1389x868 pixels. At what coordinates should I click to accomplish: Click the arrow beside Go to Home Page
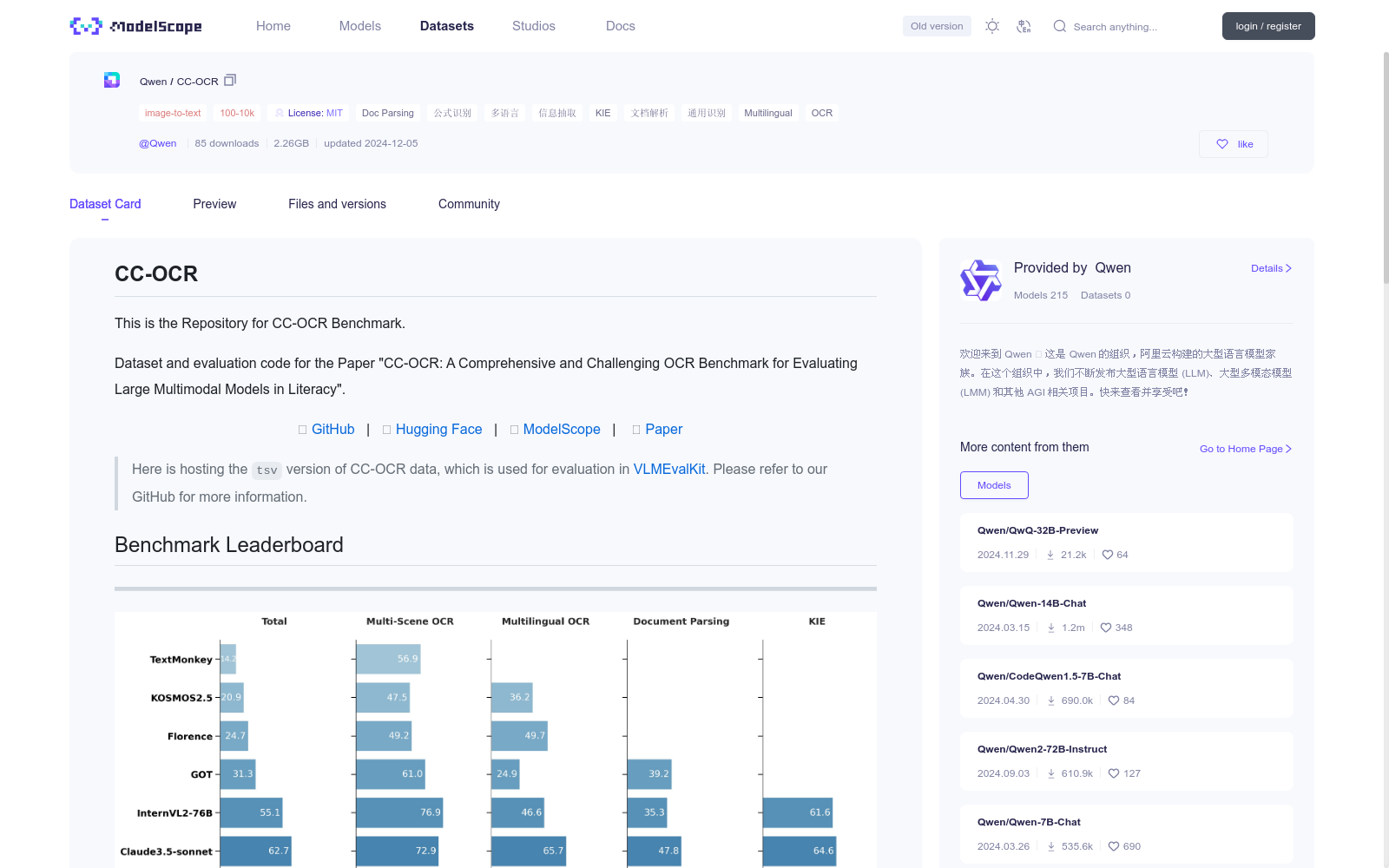[1289, 449]
